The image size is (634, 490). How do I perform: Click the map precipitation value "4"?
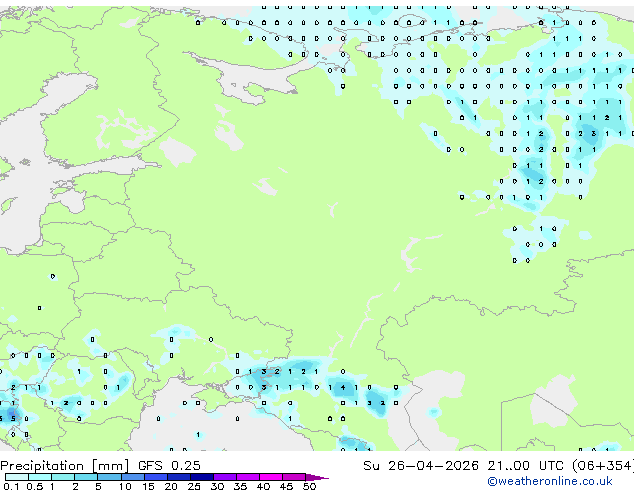pos(343,387)
